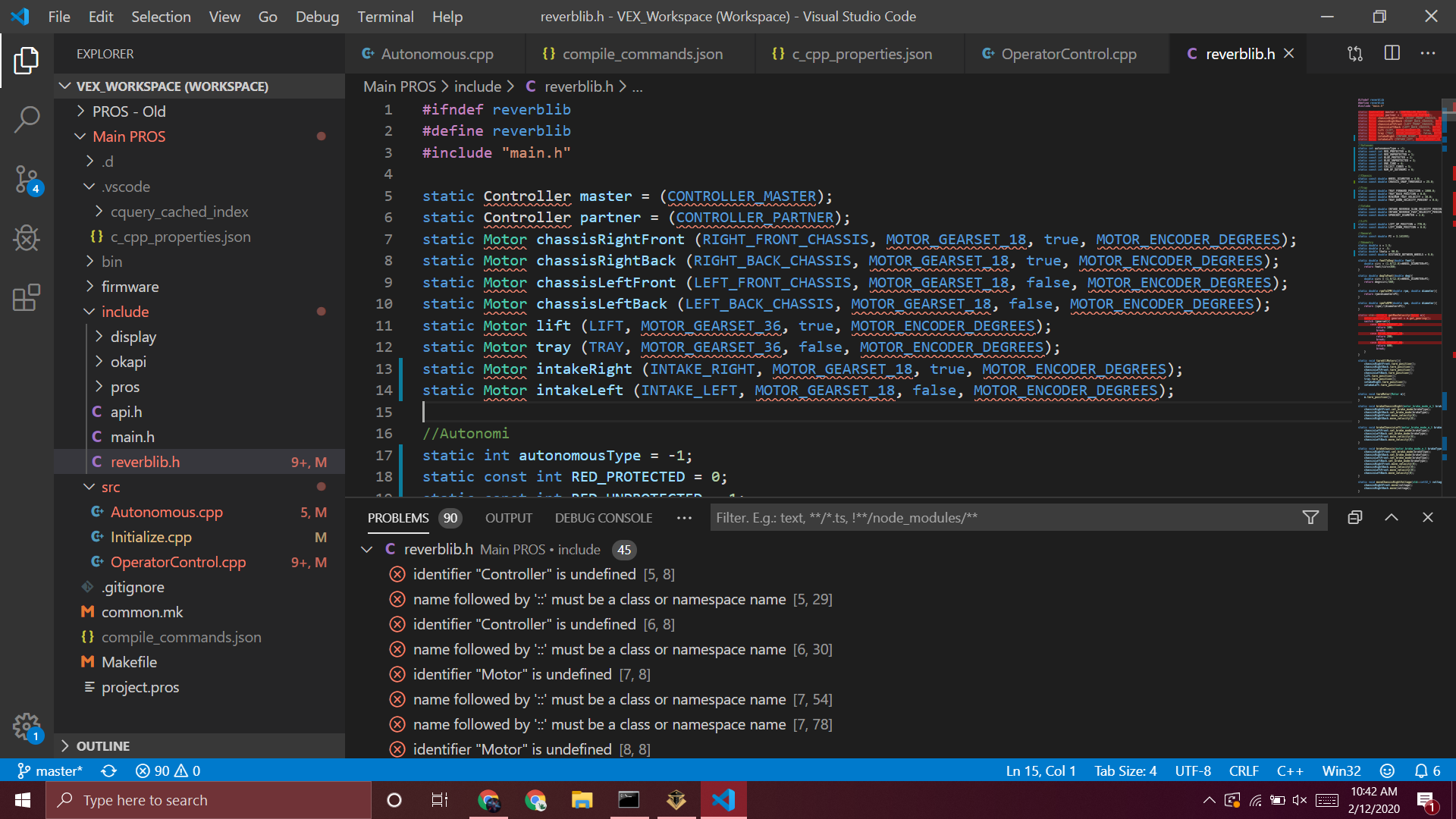This screenshot has width=1456, height=819.
Task: Open main.h in the explorer
Action: [x=132, y=437]
